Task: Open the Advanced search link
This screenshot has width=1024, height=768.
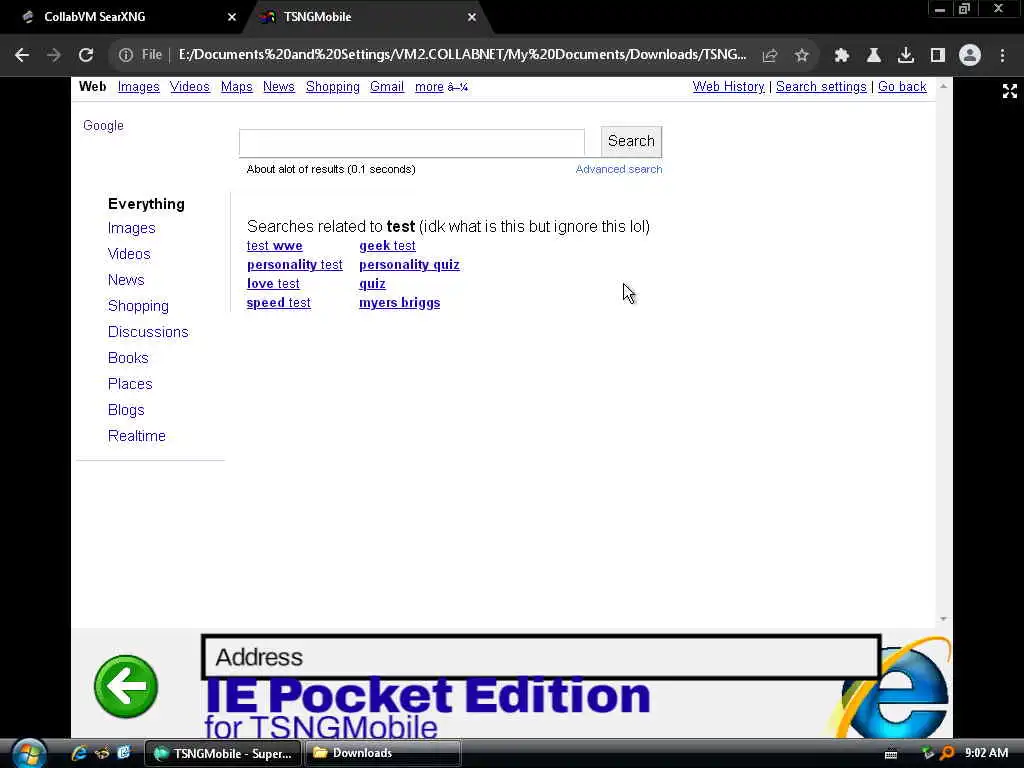Action: tap(618, 169)
